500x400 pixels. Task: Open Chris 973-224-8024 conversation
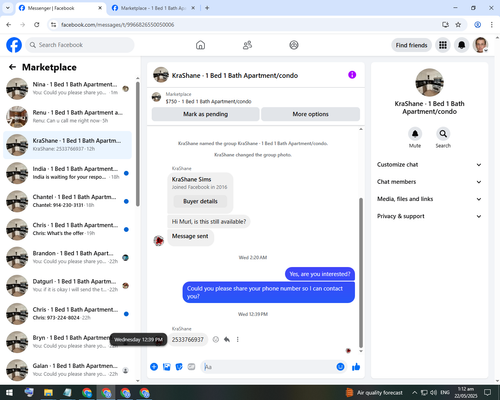(67, 314)
